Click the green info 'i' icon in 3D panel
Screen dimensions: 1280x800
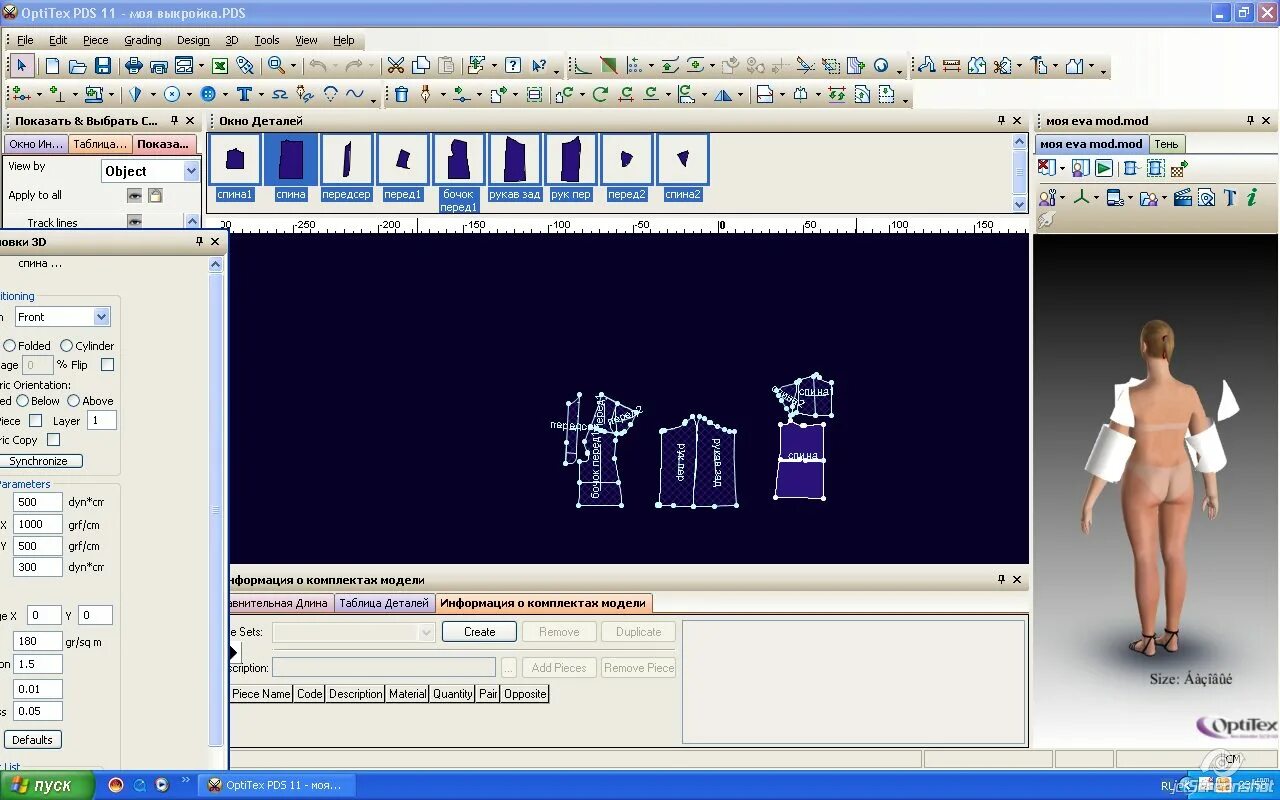(1252, 197)
